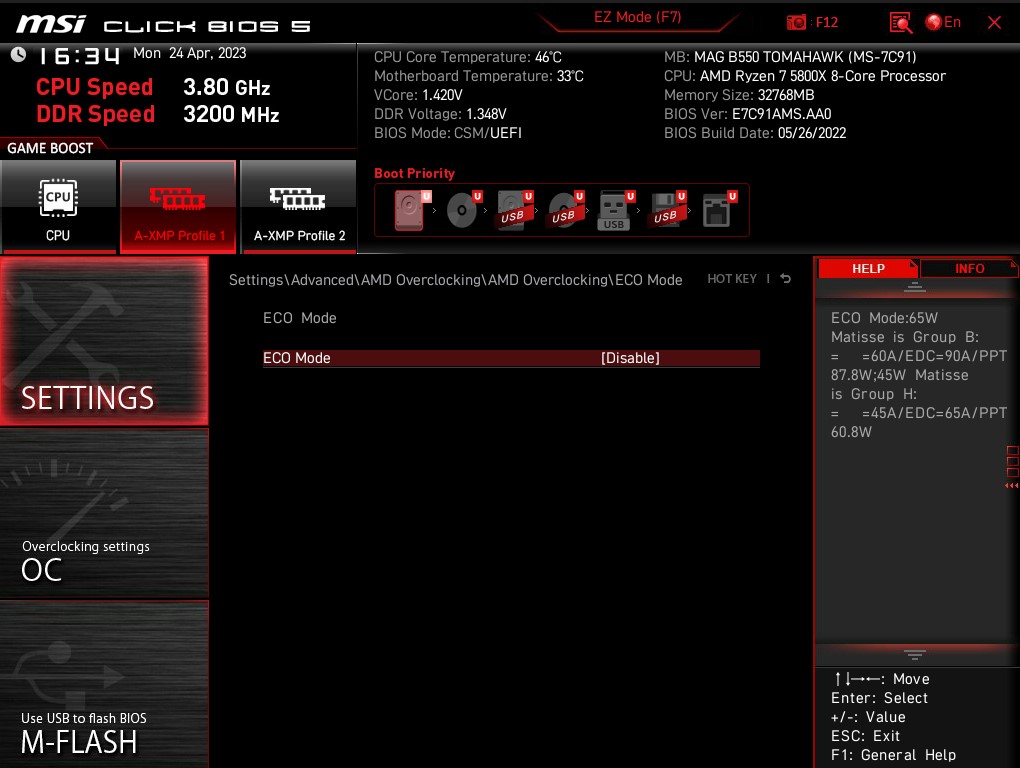The height and width of the screenshot is (768, 1020).
Task: Open the favorites search icon in title bar
Action: click(x=899, y=21)
